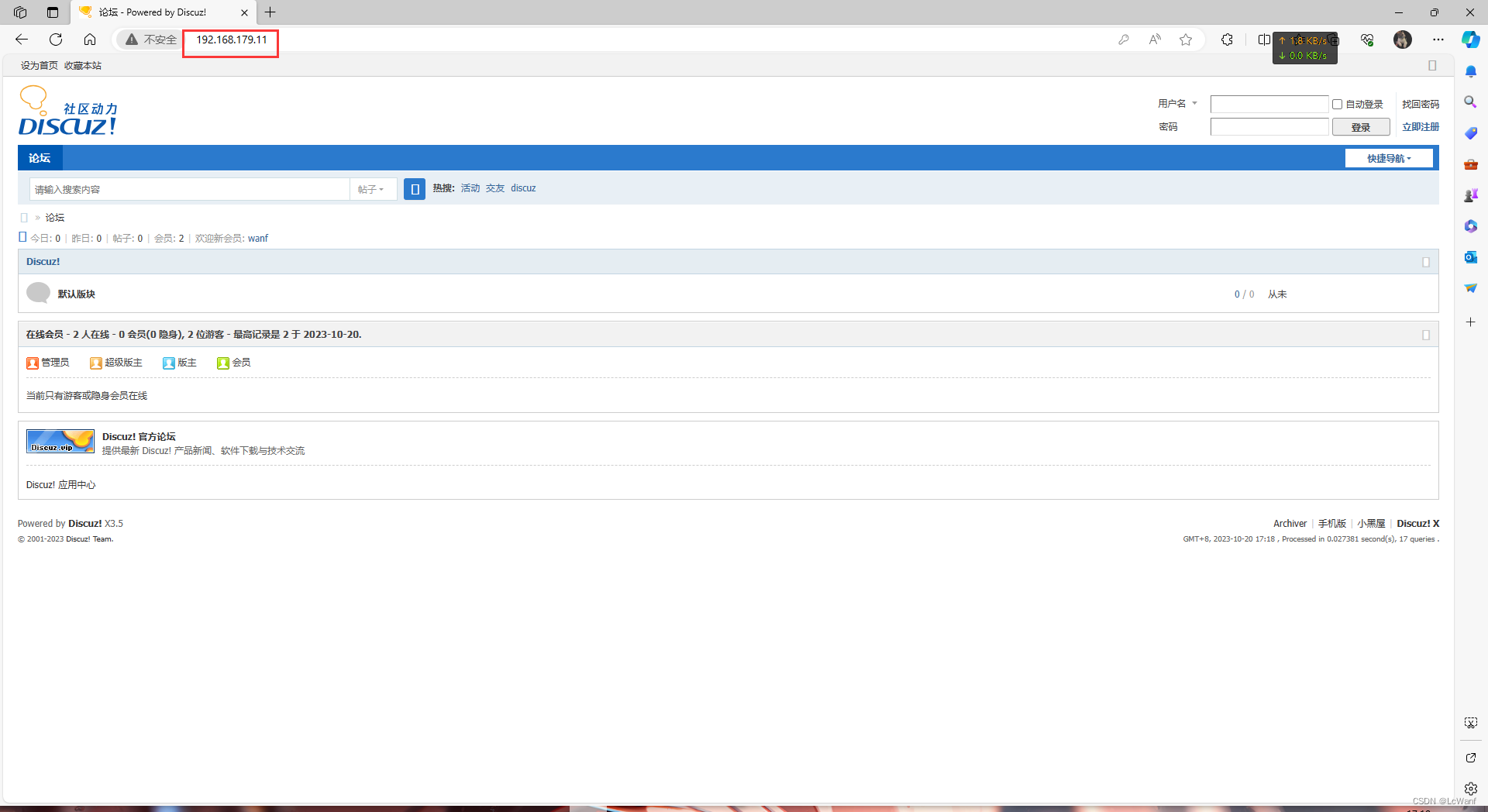
Task: Open split screen view
Action: click(1264, 40)
